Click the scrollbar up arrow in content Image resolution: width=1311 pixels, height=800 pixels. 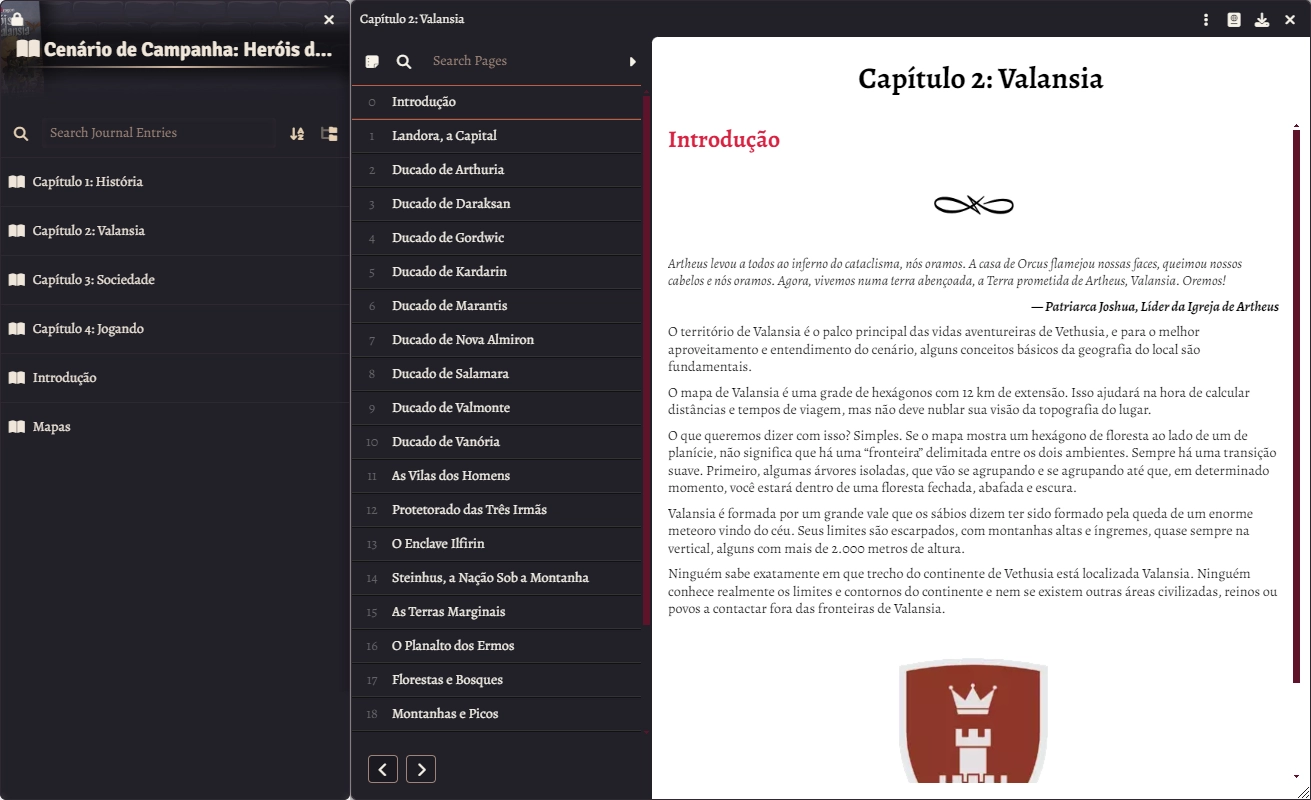point(1297,125)
